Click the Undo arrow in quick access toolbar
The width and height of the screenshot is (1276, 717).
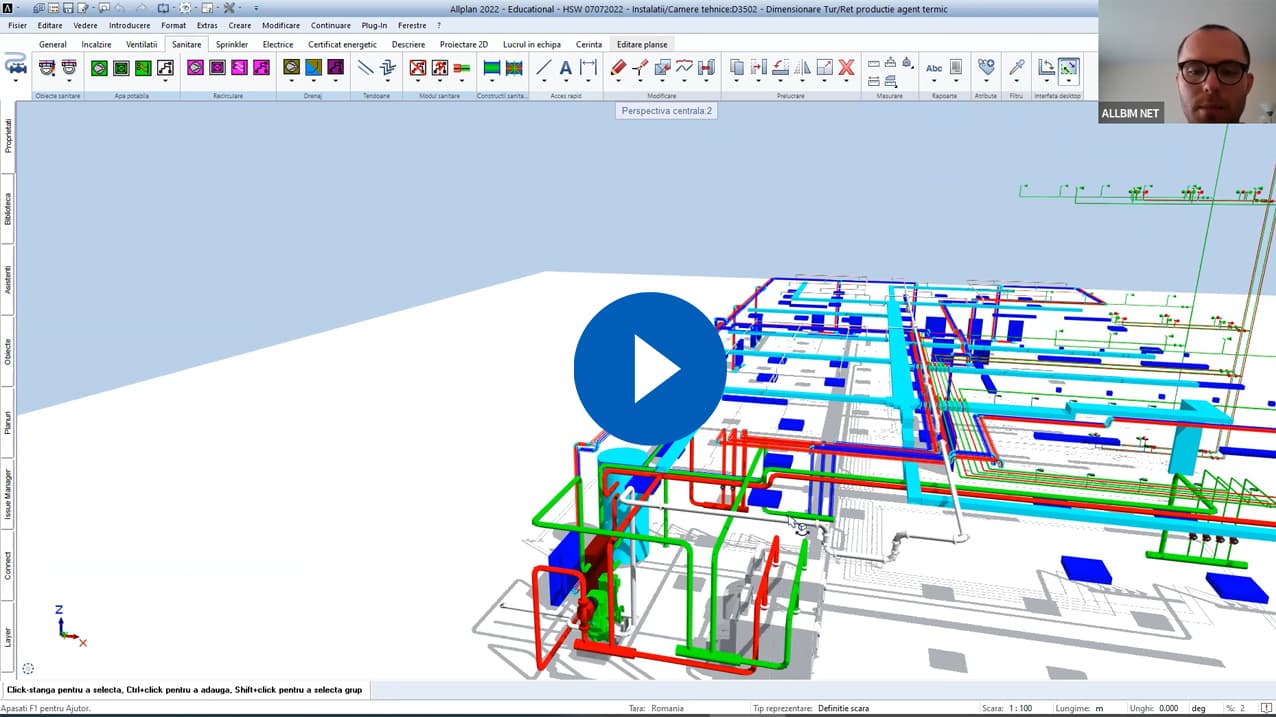tap(118, 8)
